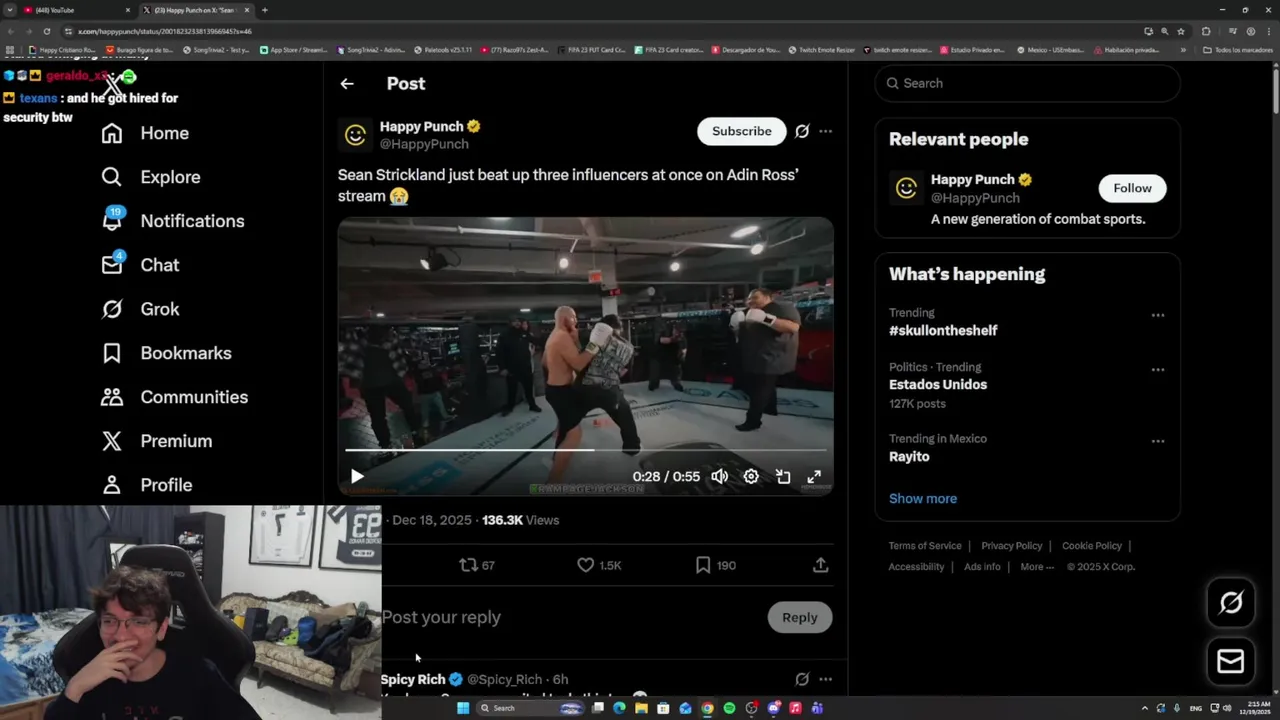
Task: Like the post with 1.5K likes
Action: click(599, 565)
